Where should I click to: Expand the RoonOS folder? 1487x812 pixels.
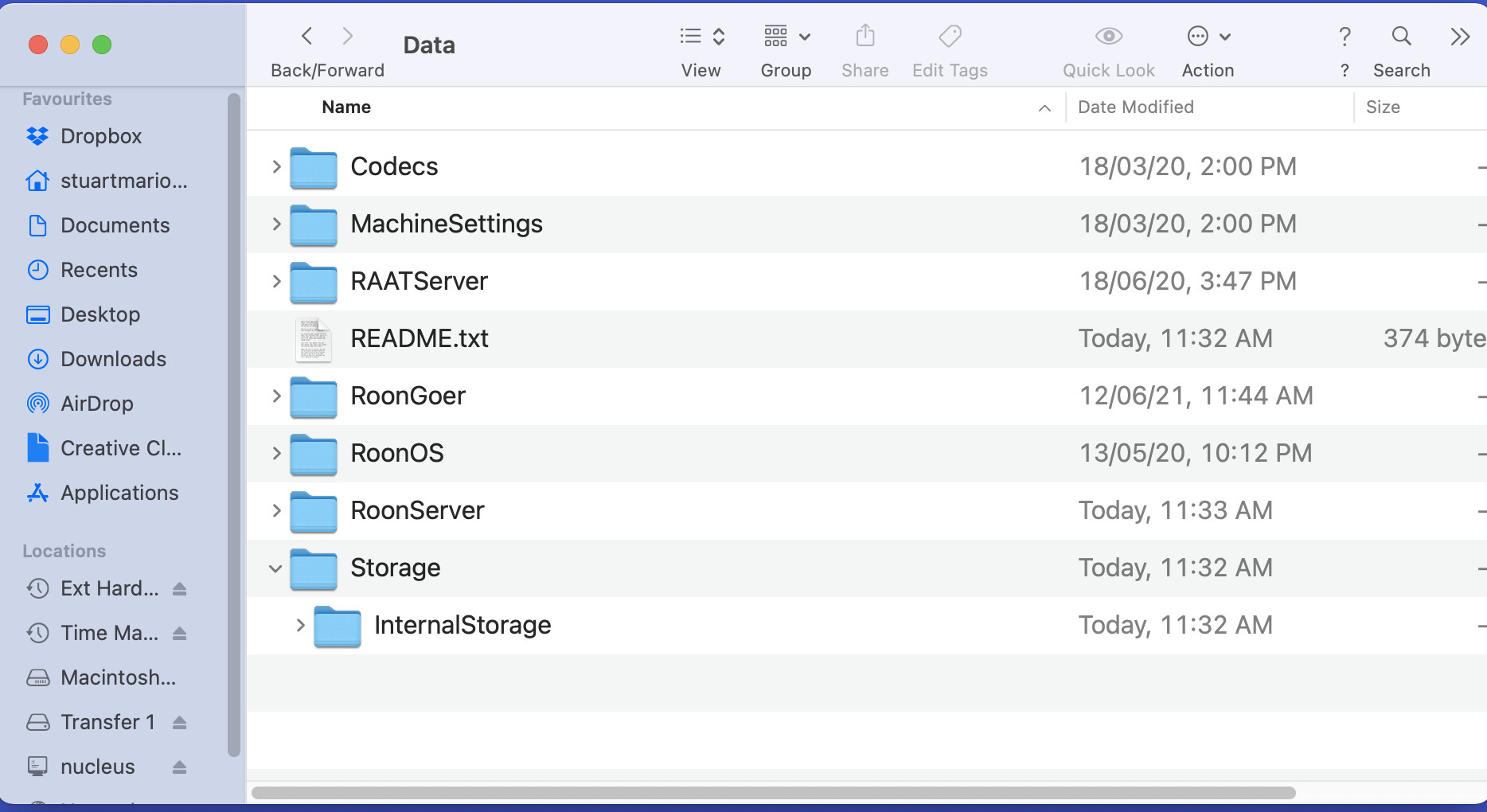(276, 453)
